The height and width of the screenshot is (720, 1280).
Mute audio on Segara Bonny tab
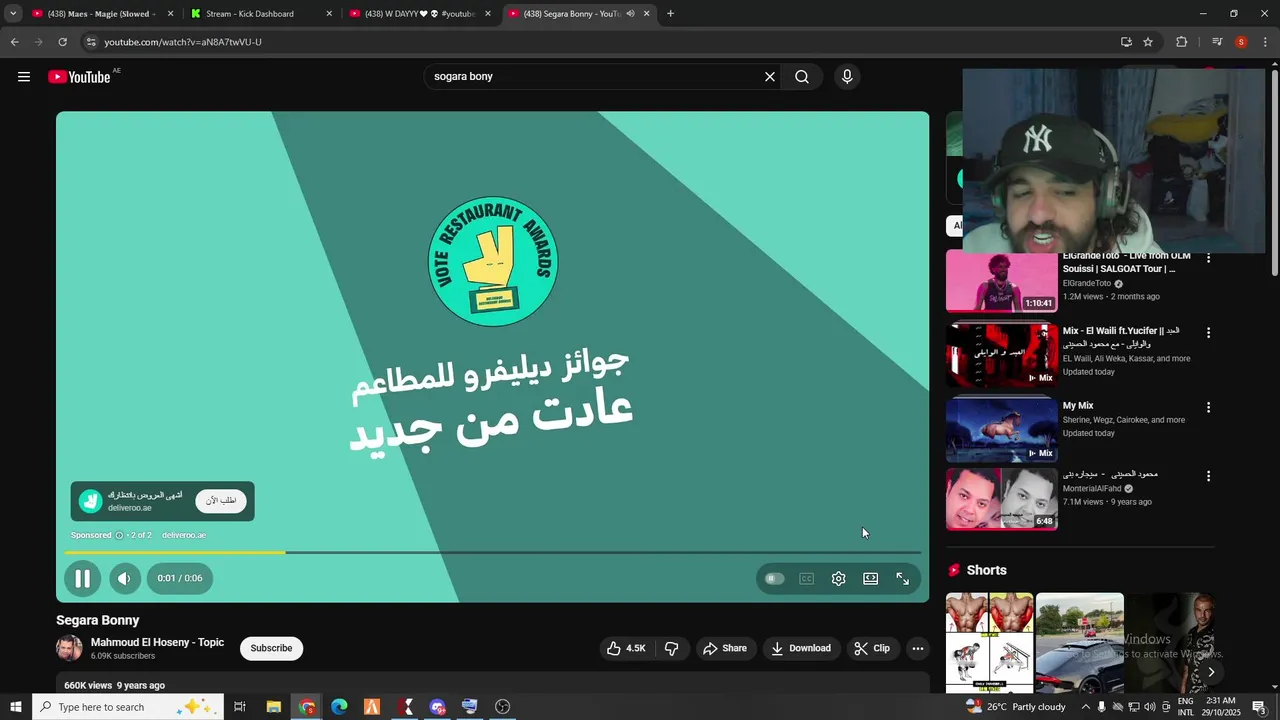pos(630,14)
